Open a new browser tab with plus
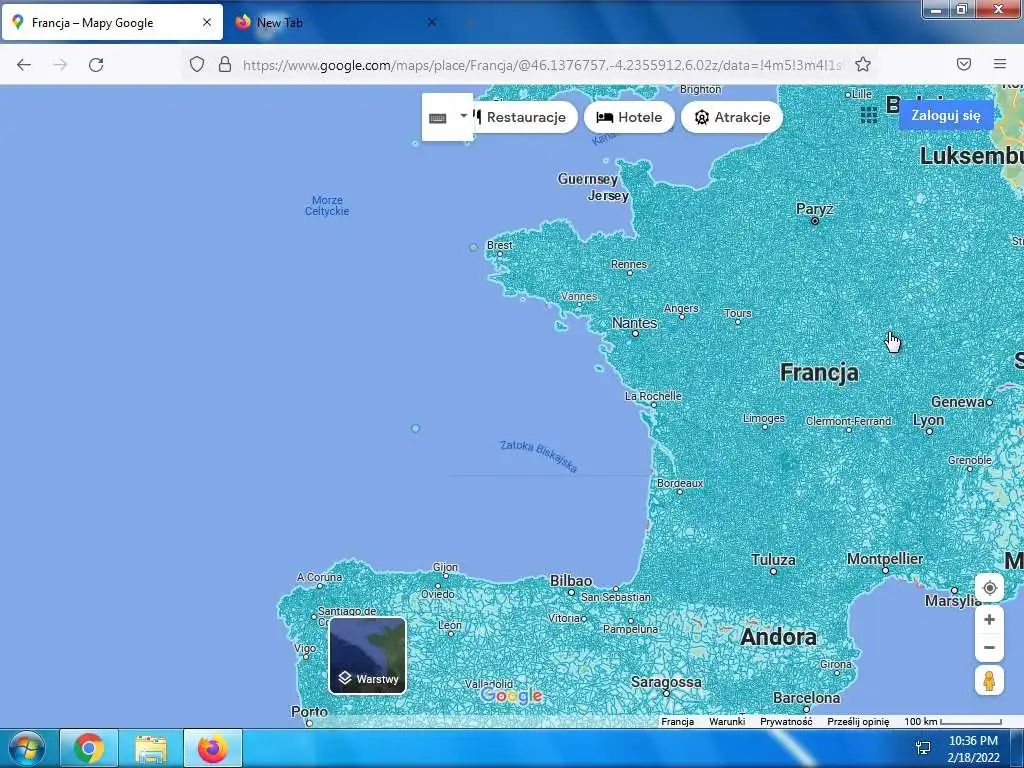The height and width of the screenshot is (768, 1024). pyautogui.click(x=468, y=22)
